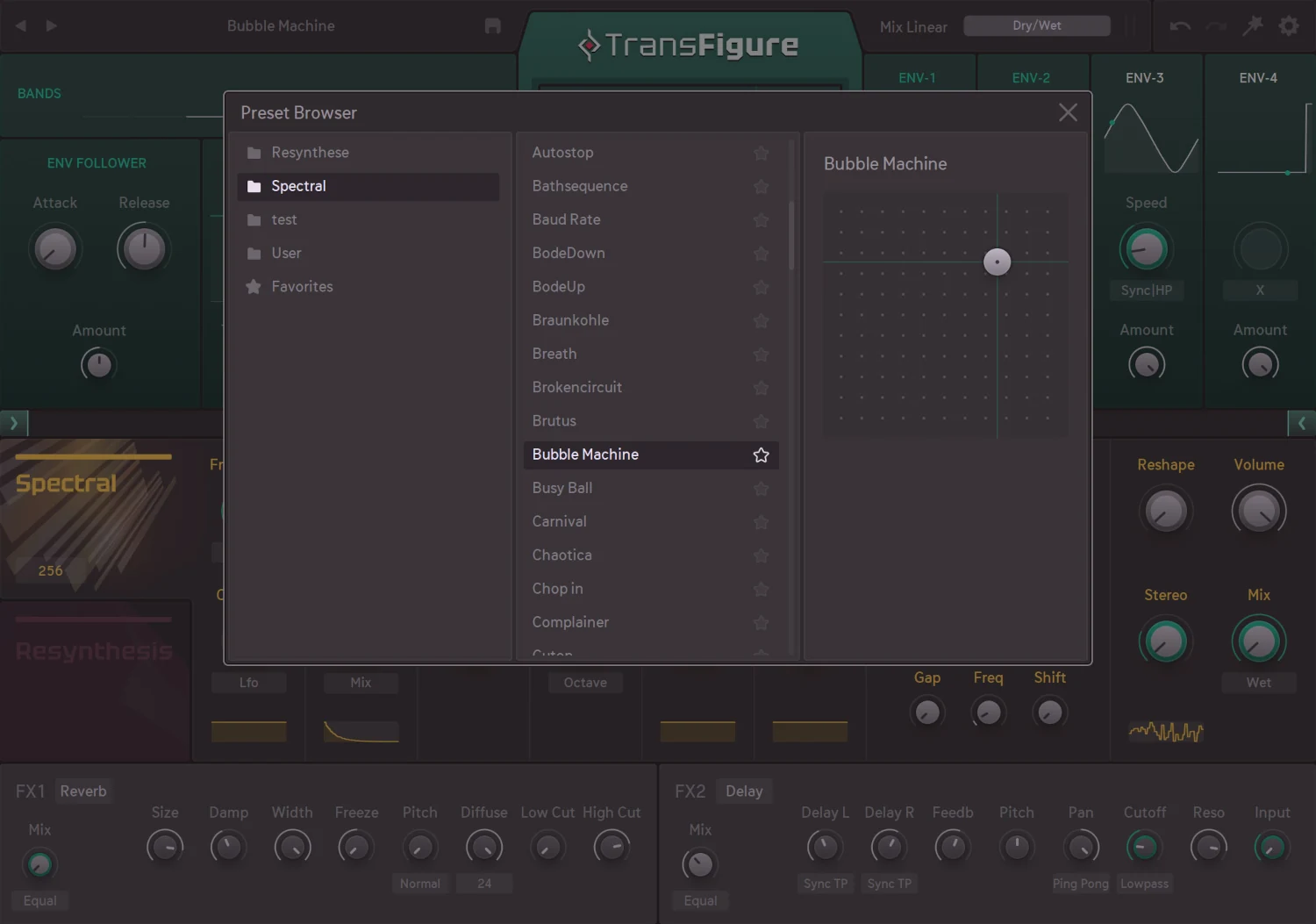Image resolution: width=1316 pixels, height=924 pixels.
Task: Click the previous preset arrow
Action: click(19, 25)
